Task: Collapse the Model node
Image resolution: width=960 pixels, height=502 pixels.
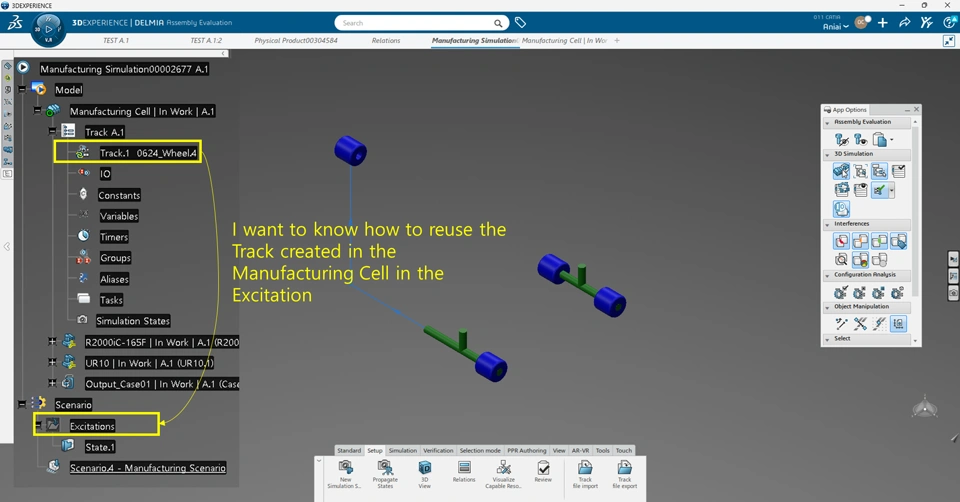Action: click(22, 89)
